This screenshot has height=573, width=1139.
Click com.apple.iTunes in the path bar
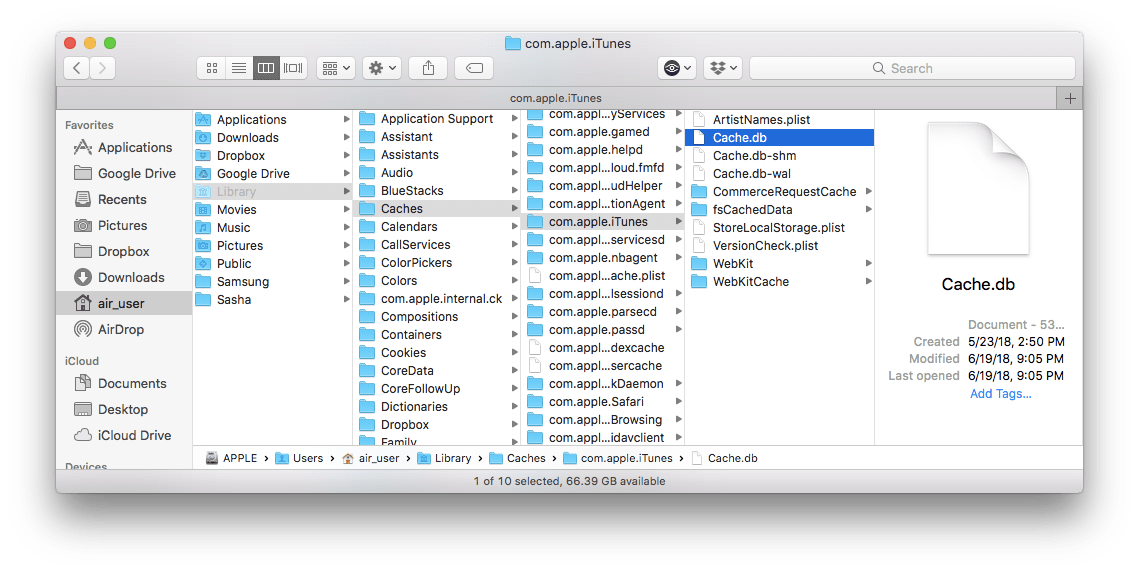point(618,458)
